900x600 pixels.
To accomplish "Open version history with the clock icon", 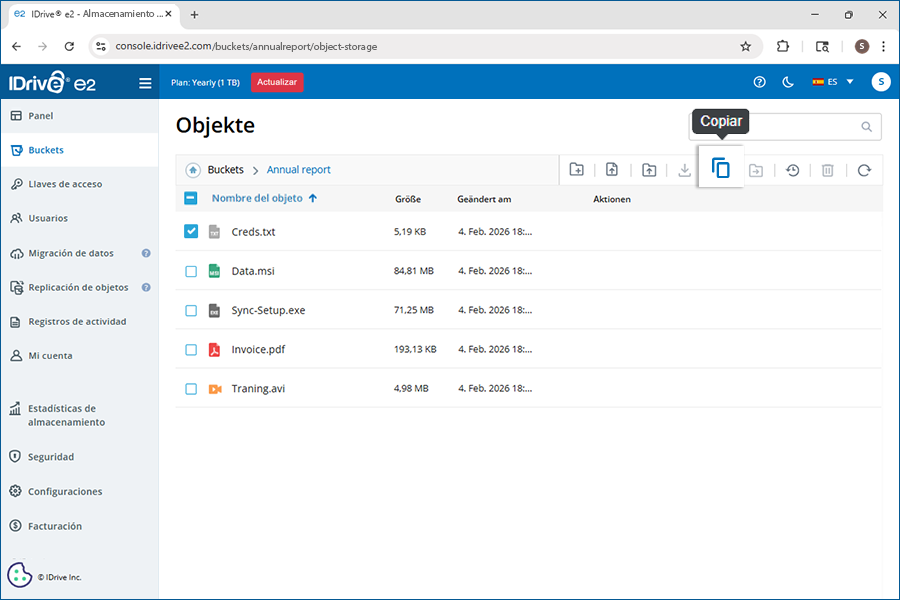I will click(x=792, y=170).
